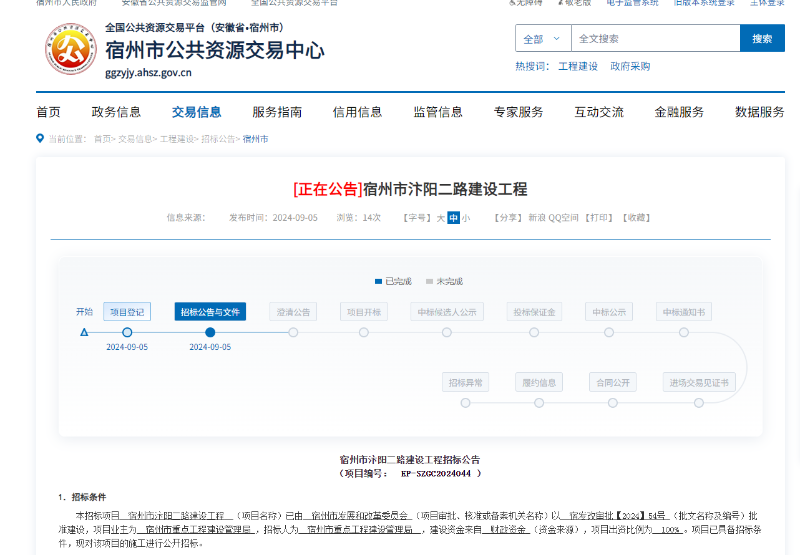Select the 项目登记 stage button
800x555 pixels.
pos(127,312)
